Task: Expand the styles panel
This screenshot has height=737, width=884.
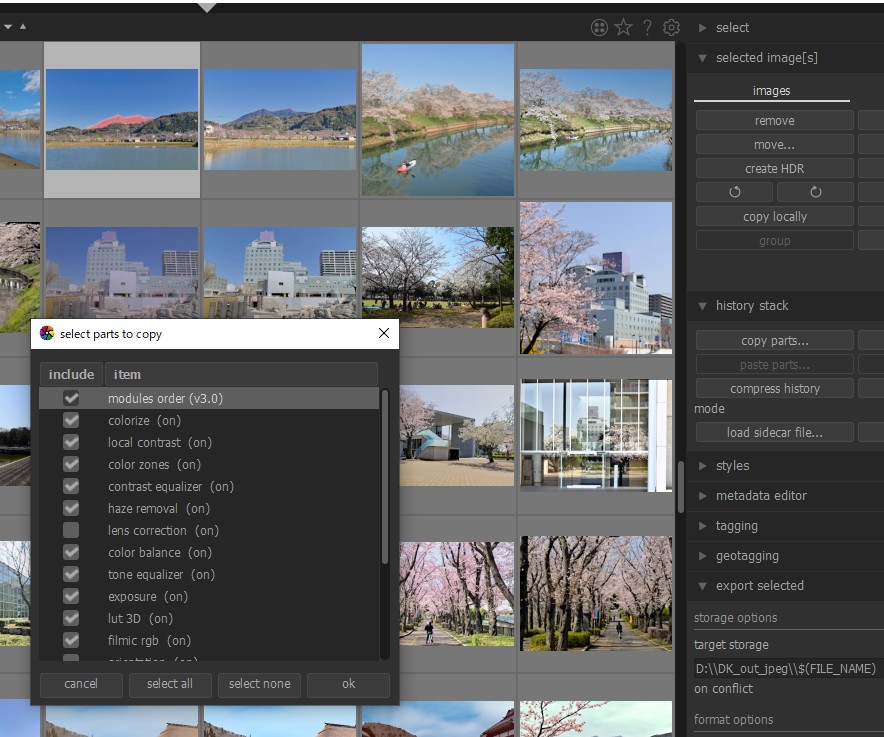Action: (702, 466)
